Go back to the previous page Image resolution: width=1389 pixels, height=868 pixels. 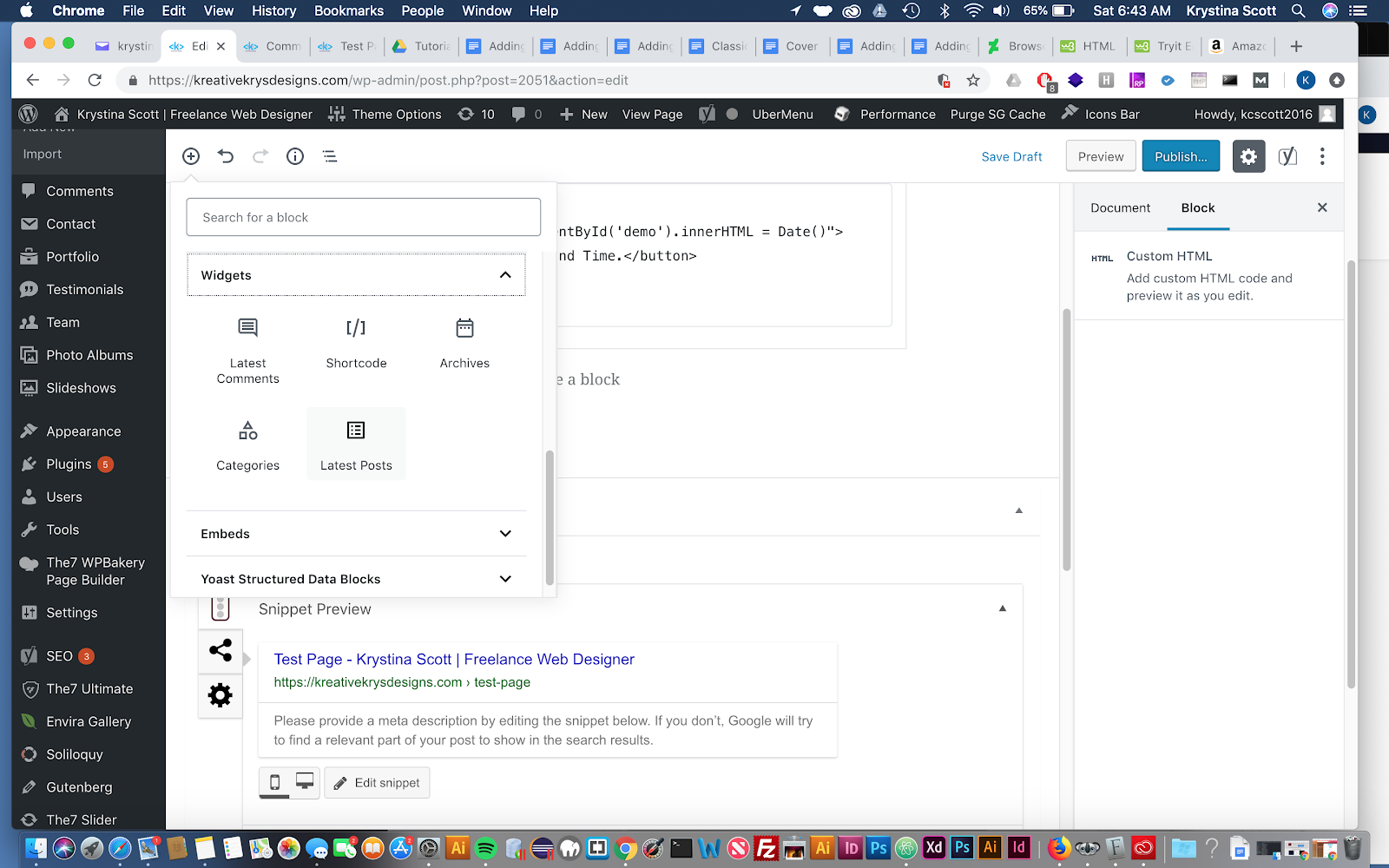click(x=33, y=80)
